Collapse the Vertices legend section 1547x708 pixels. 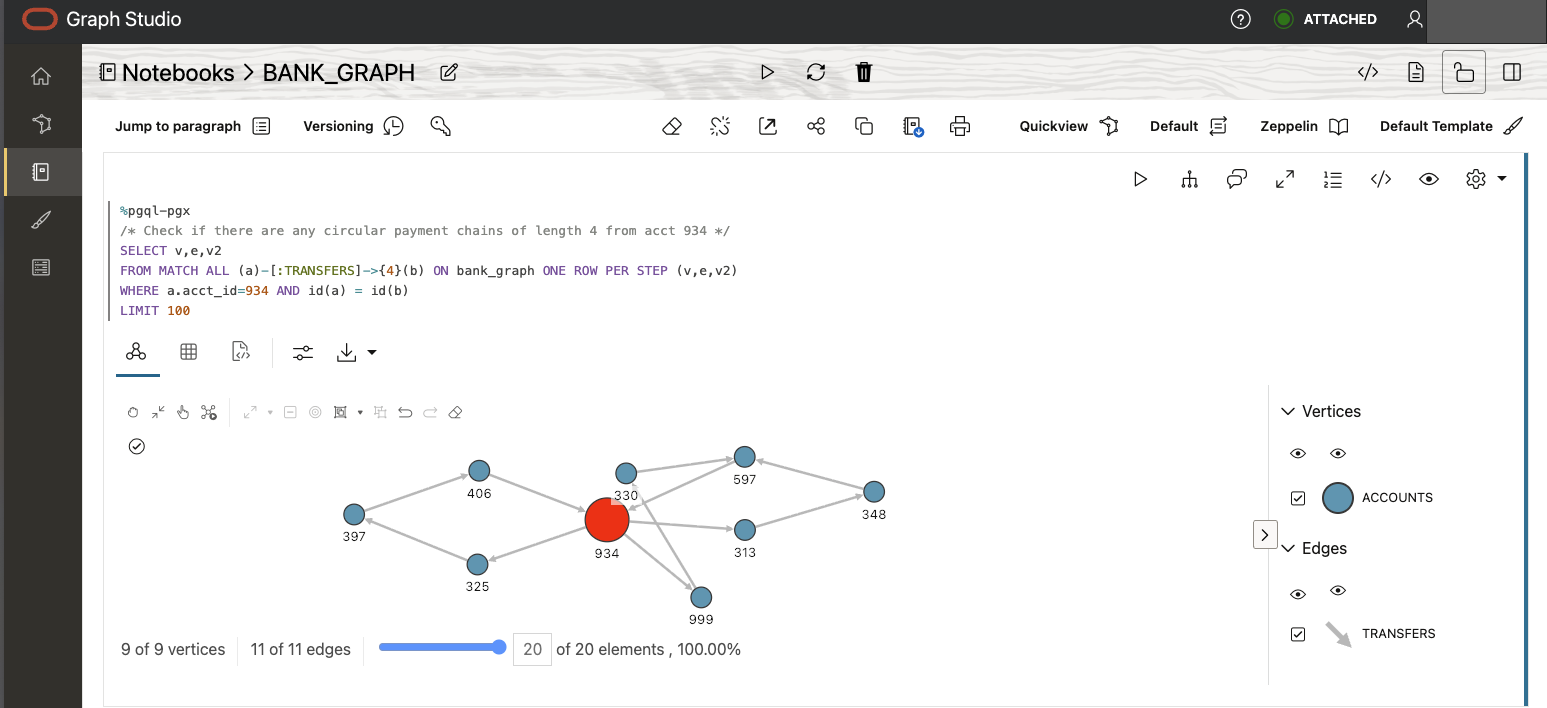(1287, 411)
